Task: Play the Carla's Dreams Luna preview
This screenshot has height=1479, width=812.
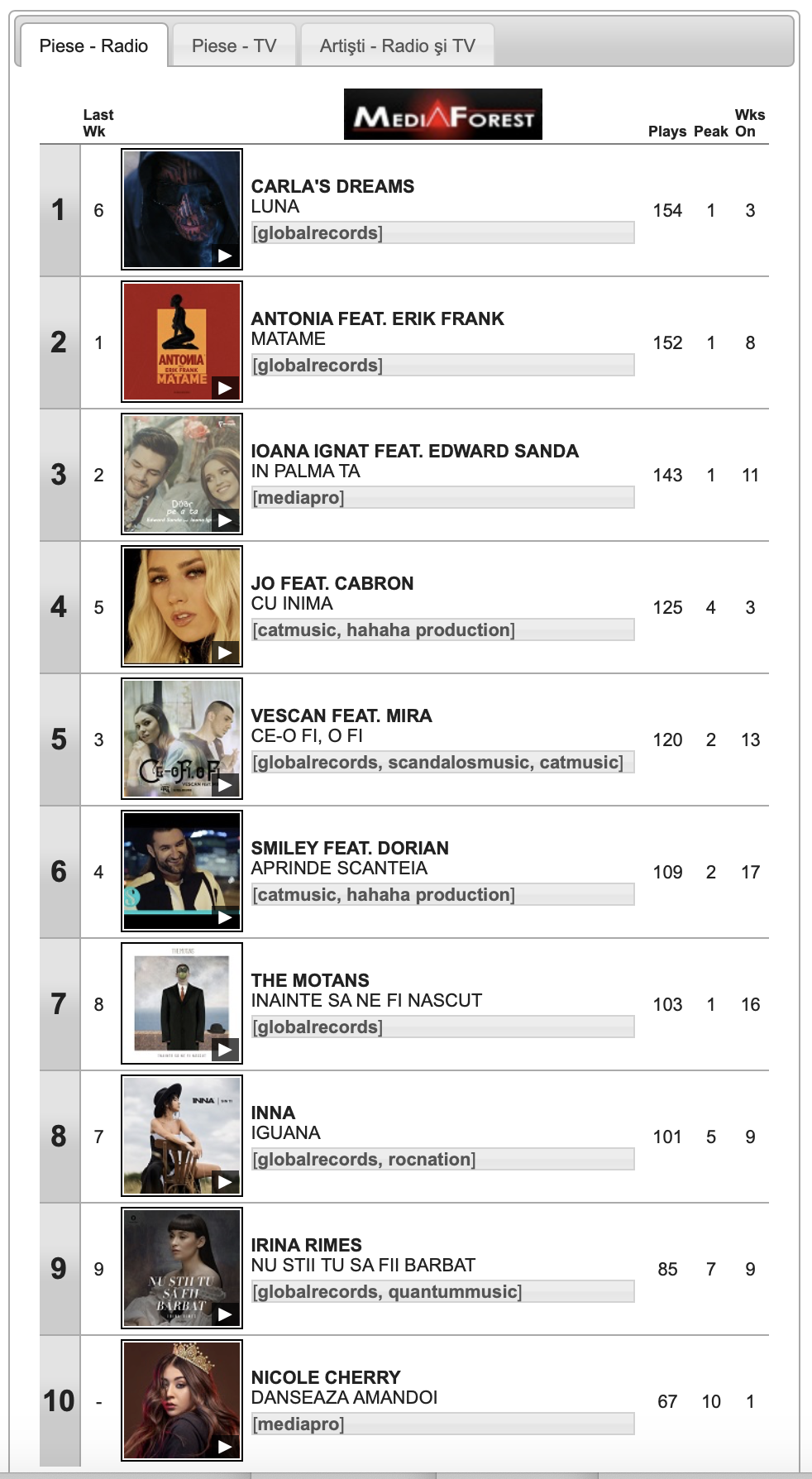Action: (225, 256)
